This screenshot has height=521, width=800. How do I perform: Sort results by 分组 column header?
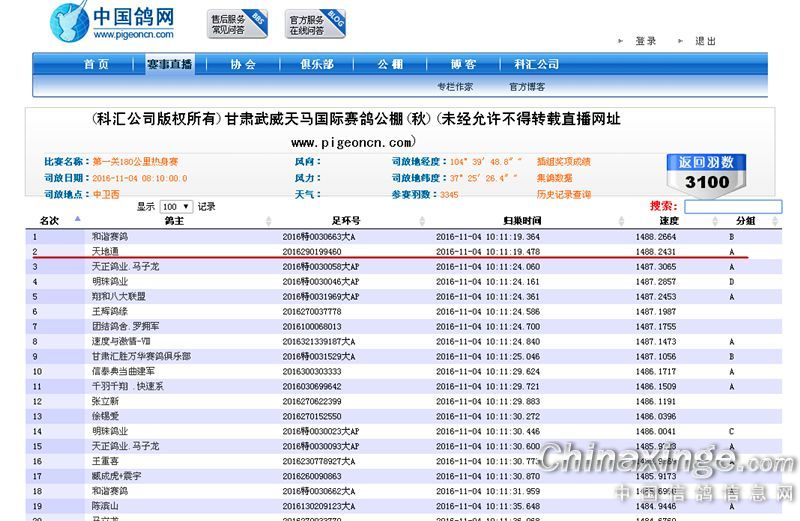[746, 220]
